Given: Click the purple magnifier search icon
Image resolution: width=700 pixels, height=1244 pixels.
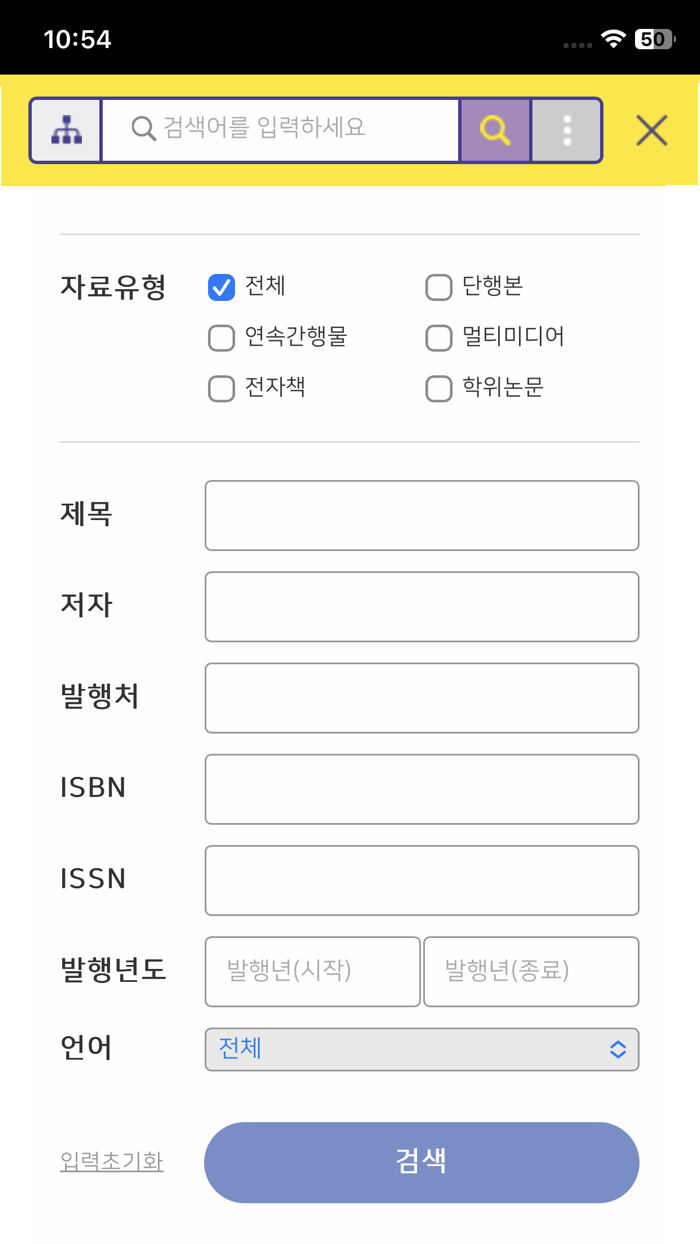Looking at the screenshot, I should pyautogui.click(x=494, y=130).
